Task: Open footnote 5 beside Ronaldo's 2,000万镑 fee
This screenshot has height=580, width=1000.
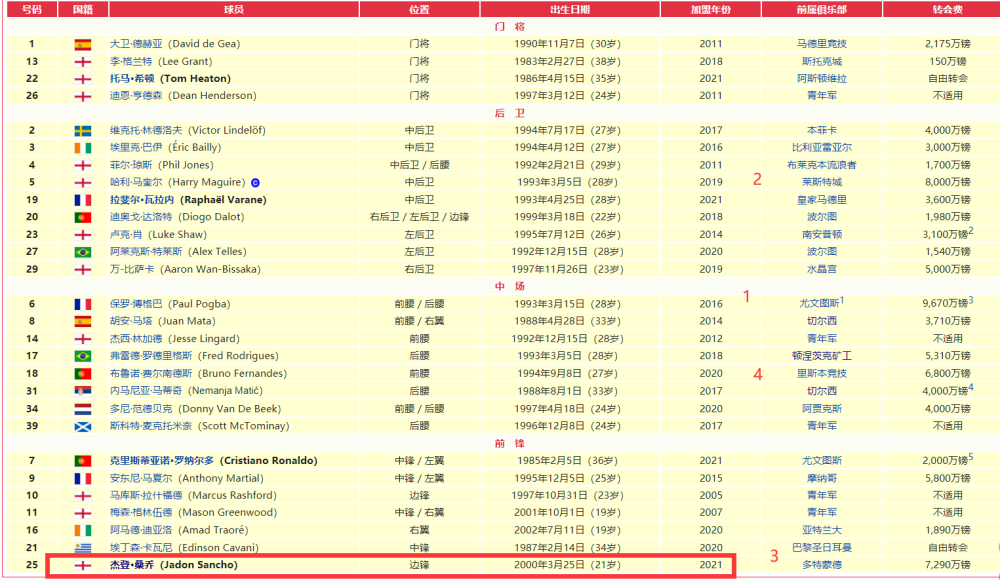Action: pyautogui.click(x=971, y=457)
